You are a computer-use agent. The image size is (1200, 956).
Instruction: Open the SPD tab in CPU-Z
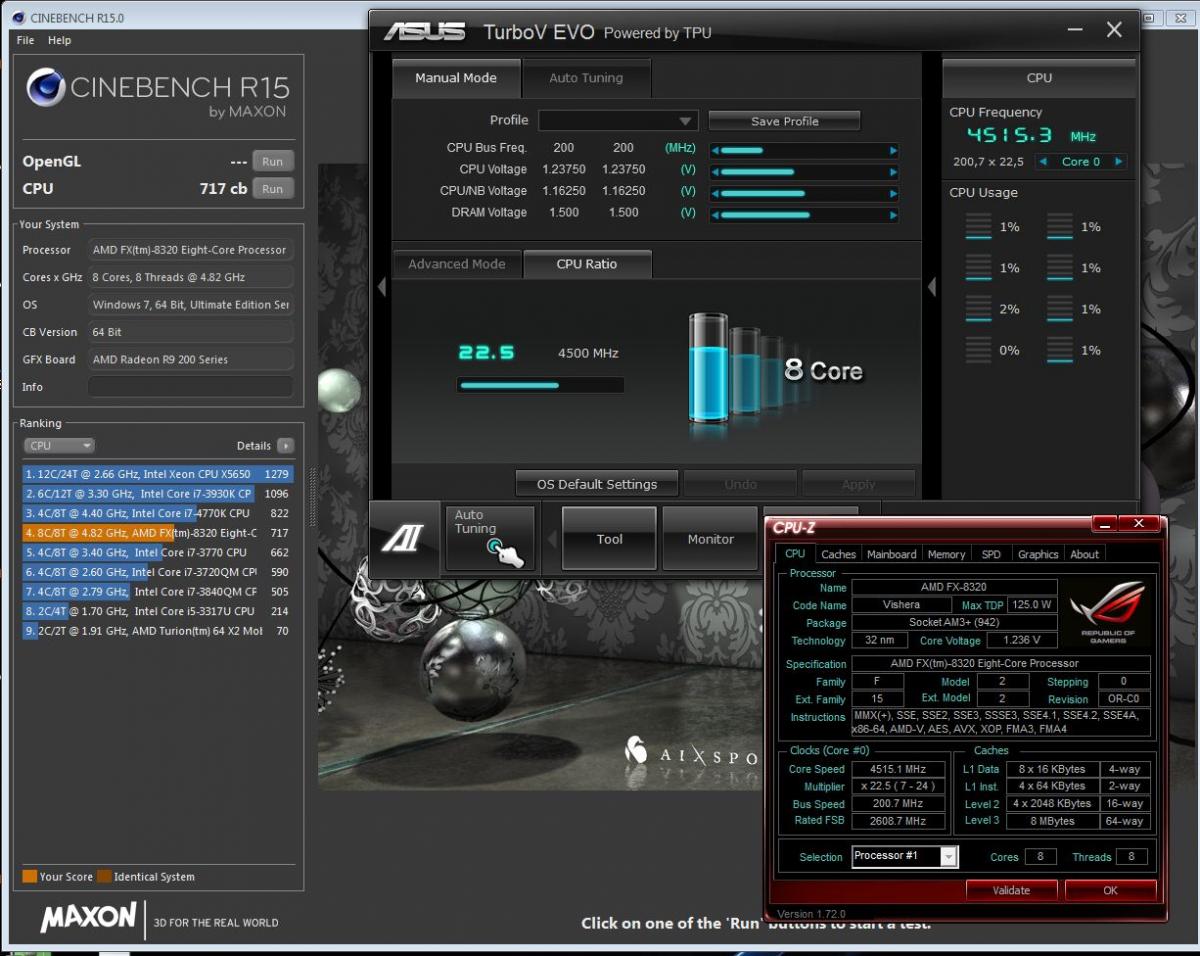pyautogui.click(x=990, y=554)
